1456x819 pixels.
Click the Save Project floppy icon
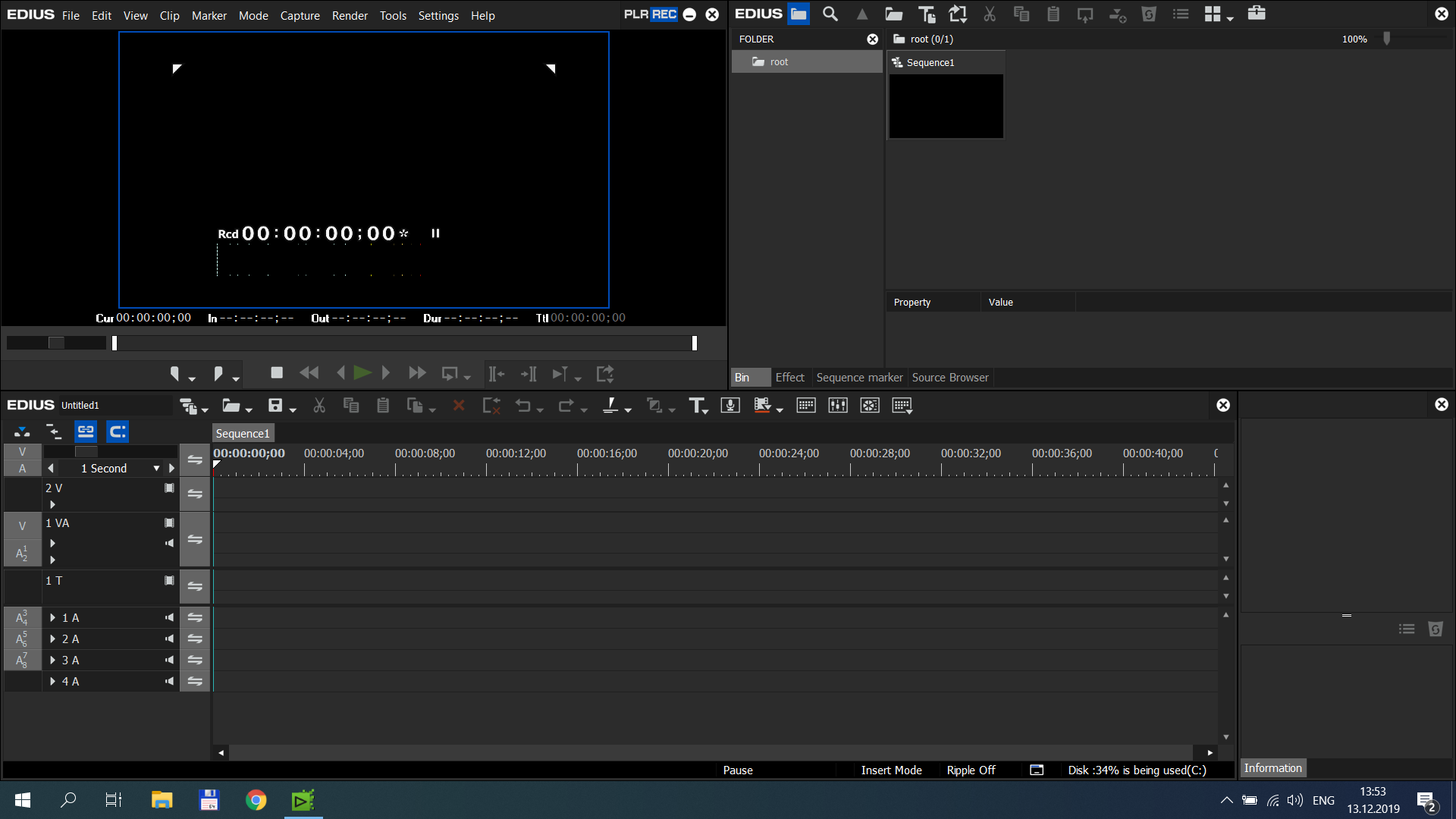(275, 406)
